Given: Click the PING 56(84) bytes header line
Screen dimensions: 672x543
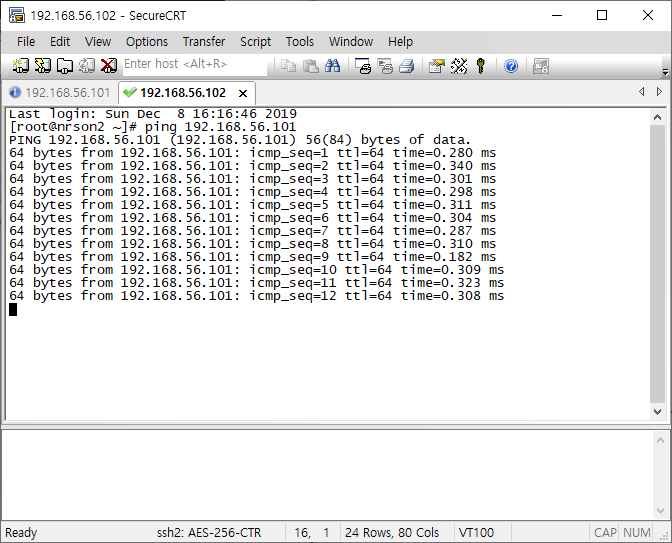Looking at the screenshot, I should (x=240, y=140).
